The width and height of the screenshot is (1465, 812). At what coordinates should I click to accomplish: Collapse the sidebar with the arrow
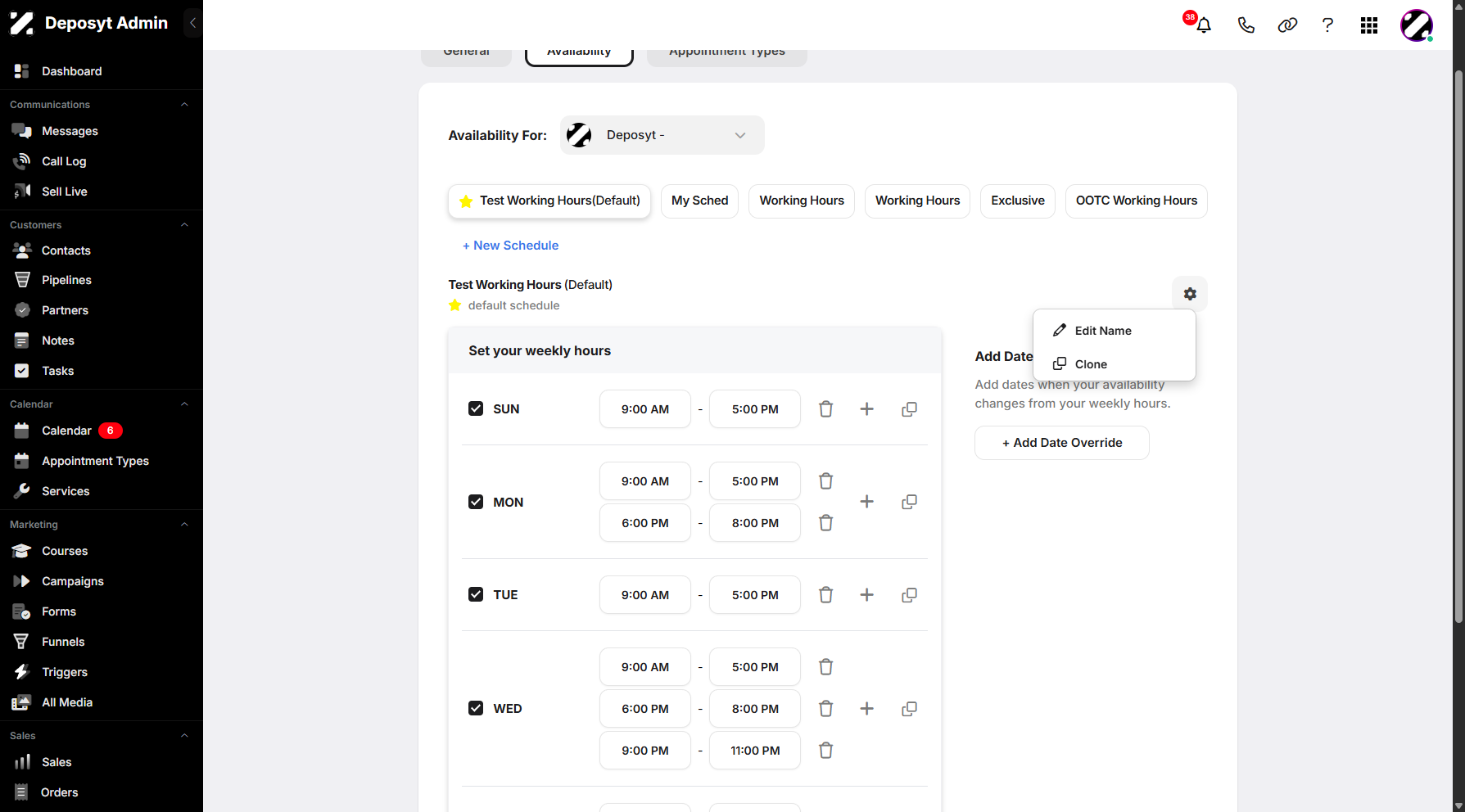pos(192,23)
